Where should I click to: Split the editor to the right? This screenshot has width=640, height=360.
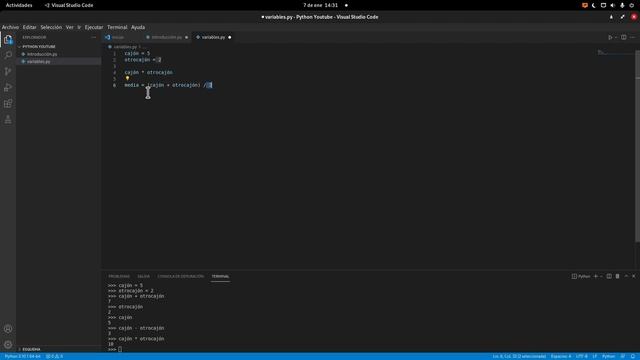624,37
